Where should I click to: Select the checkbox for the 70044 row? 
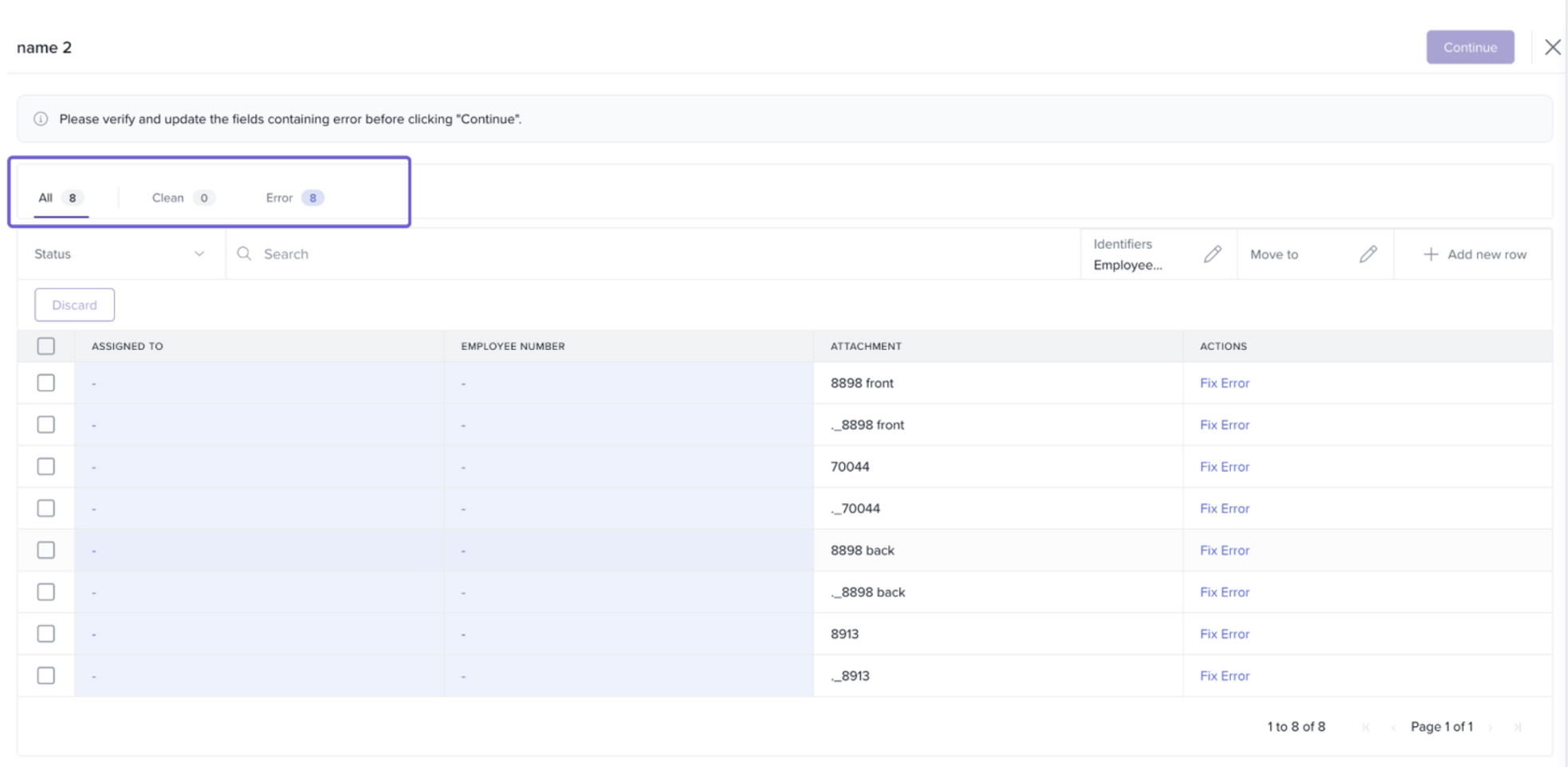pos(46,466)
